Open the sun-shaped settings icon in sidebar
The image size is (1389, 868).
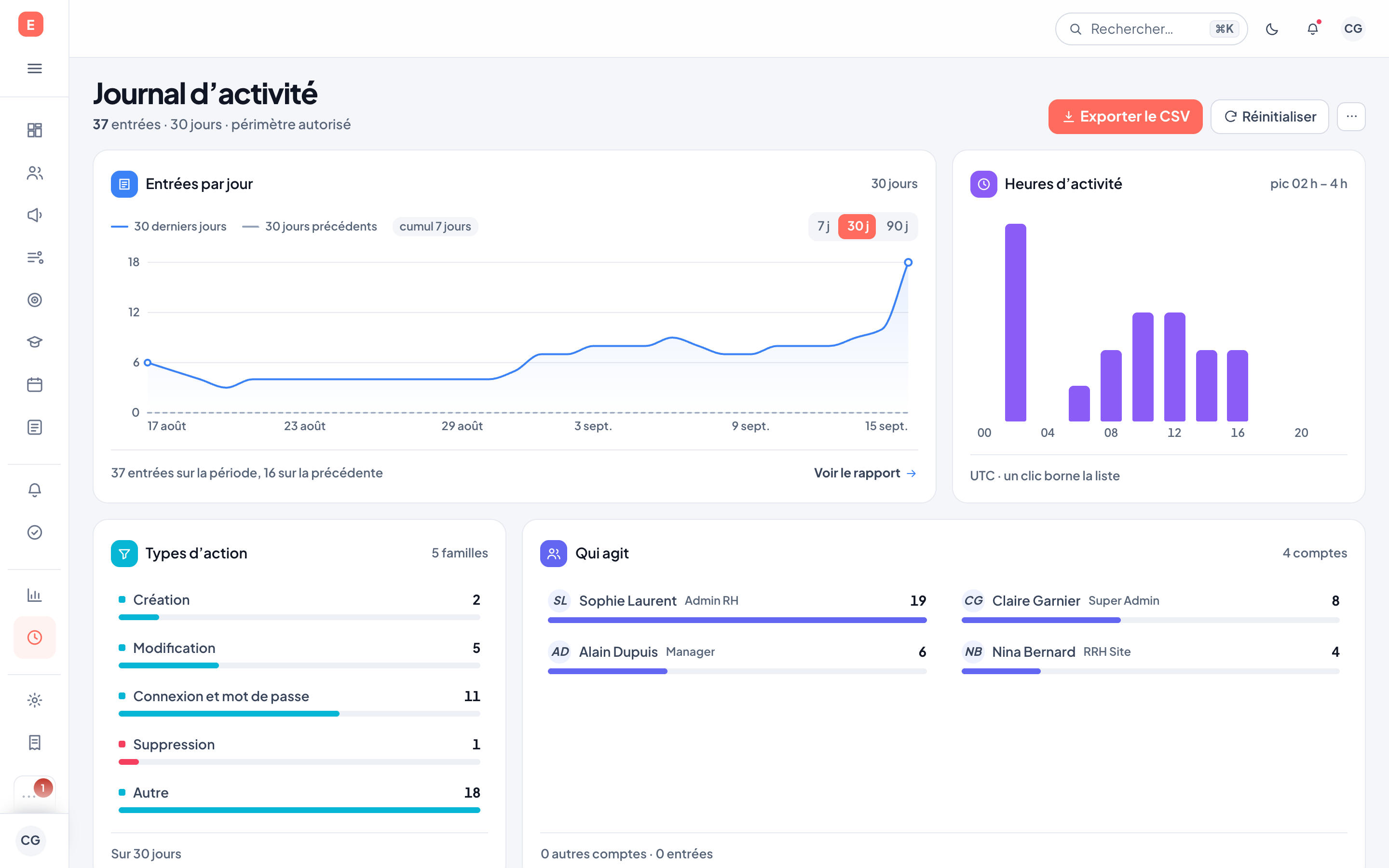(34, 700)
